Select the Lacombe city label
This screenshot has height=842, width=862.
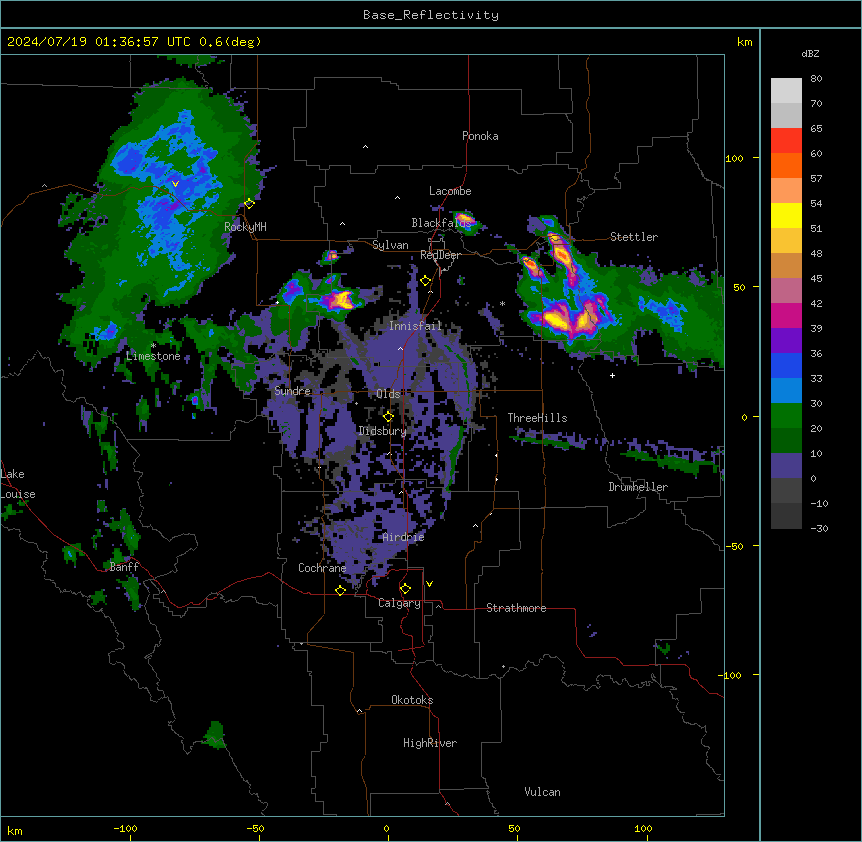click(450, 191)
